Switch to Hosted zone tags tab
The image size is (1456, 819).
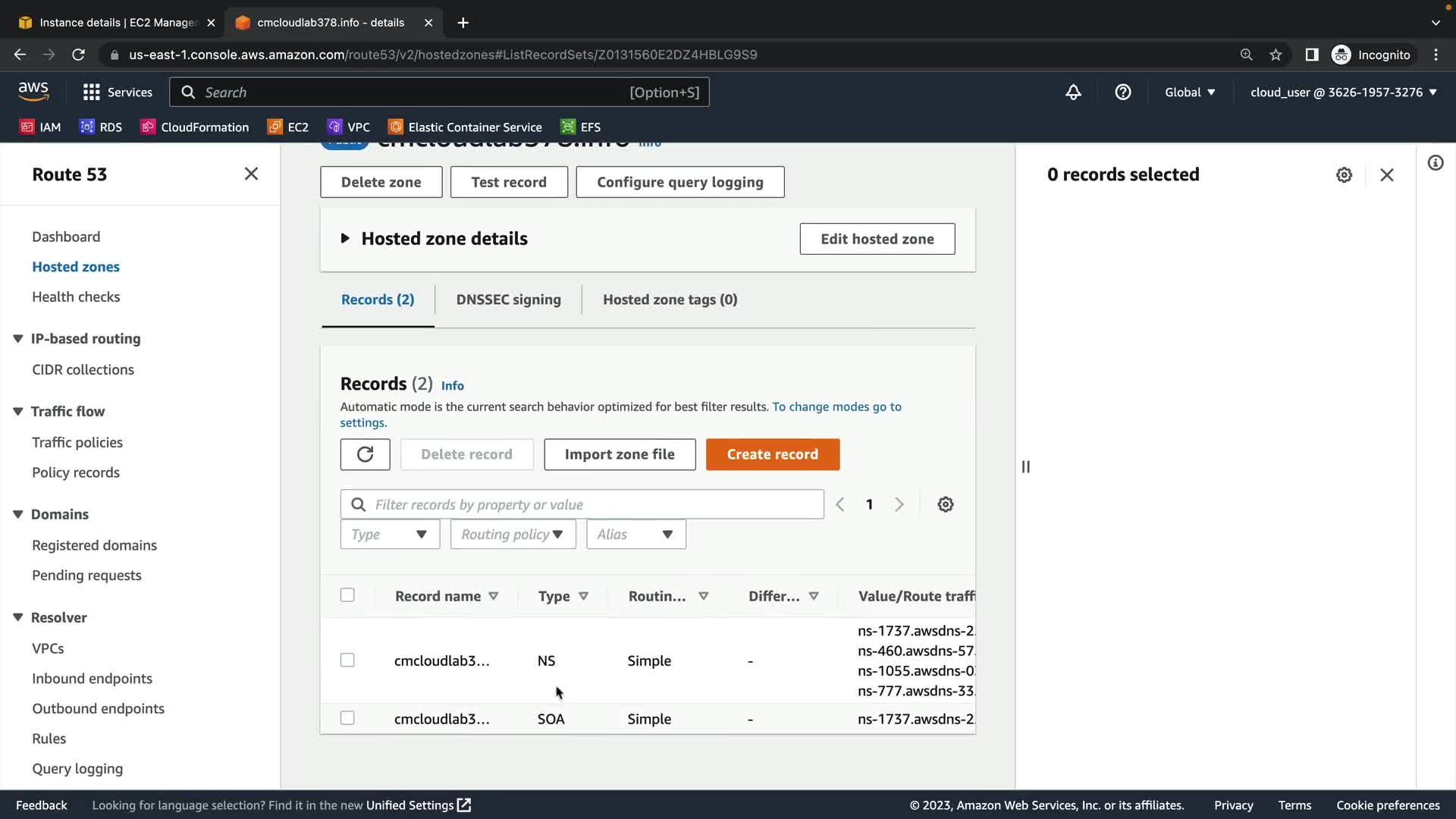tap(670, 300)
